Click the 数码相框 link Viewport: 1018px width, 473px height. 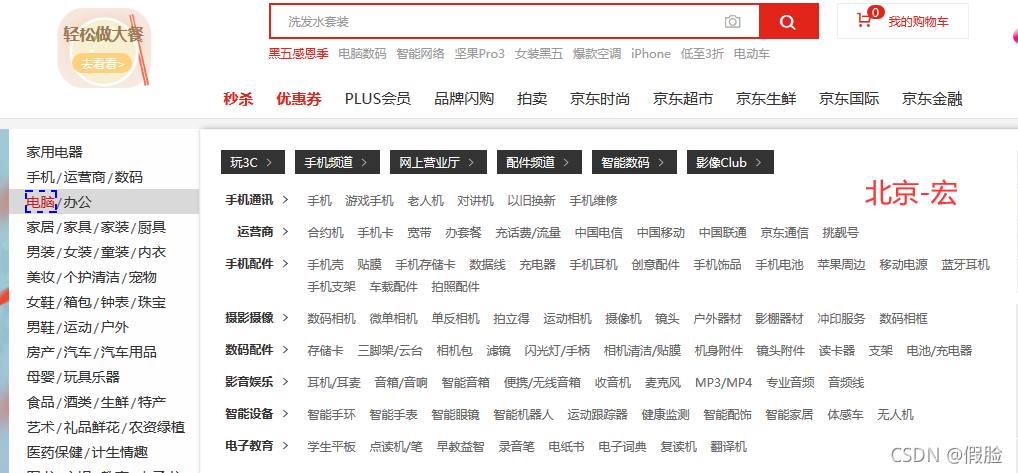tap(903, 319)
